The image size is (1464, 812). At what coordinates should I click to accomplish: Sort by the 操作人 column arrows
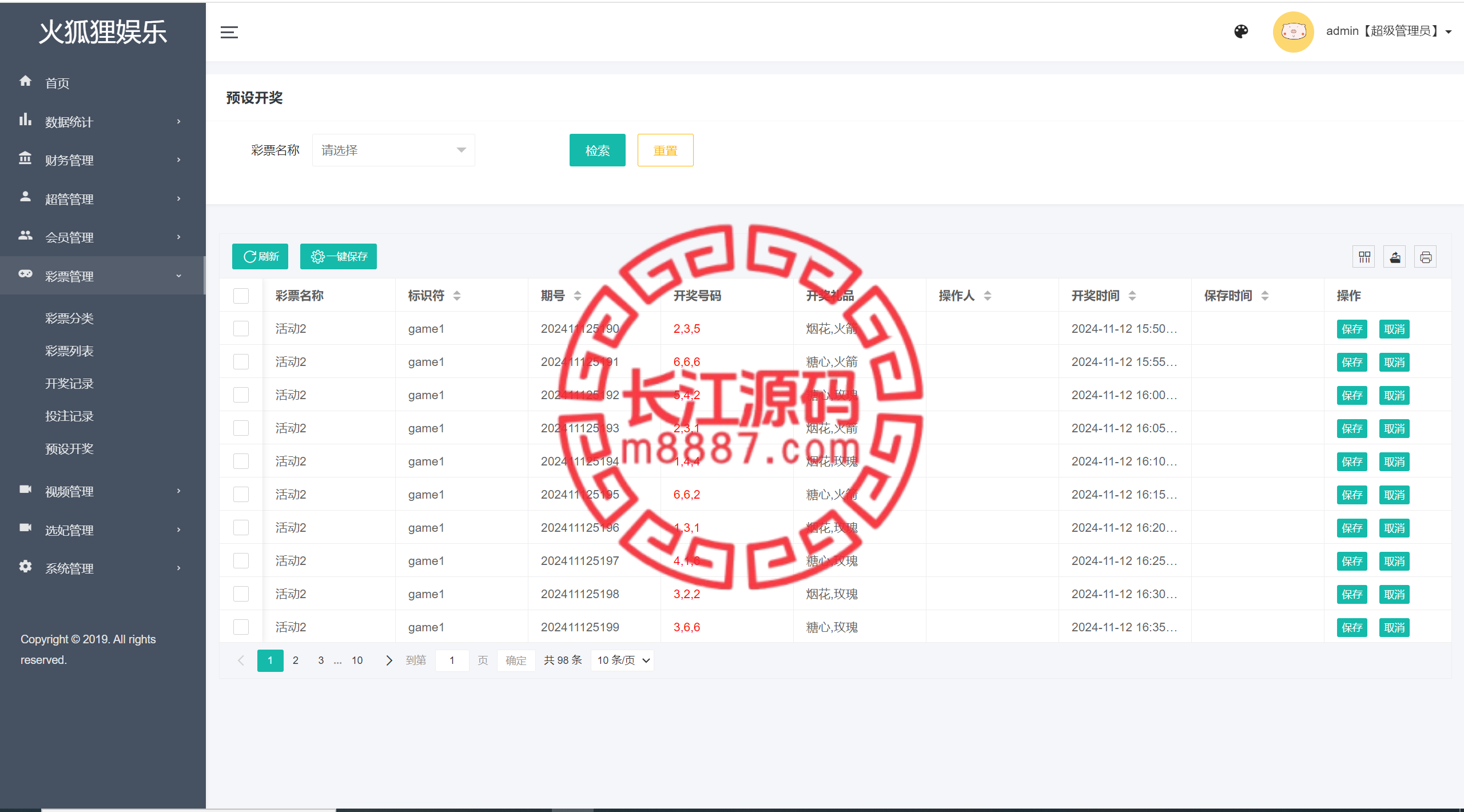click(x=988, y=296)
